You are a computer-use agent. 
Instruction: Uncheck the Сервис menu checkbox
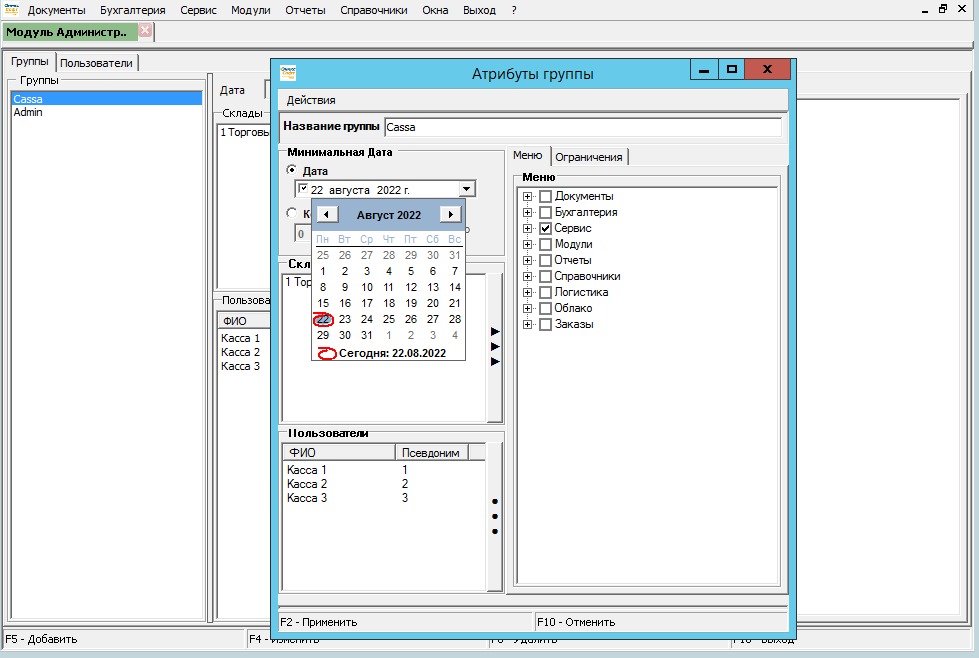pyautogui.click(x=545, y=228)
